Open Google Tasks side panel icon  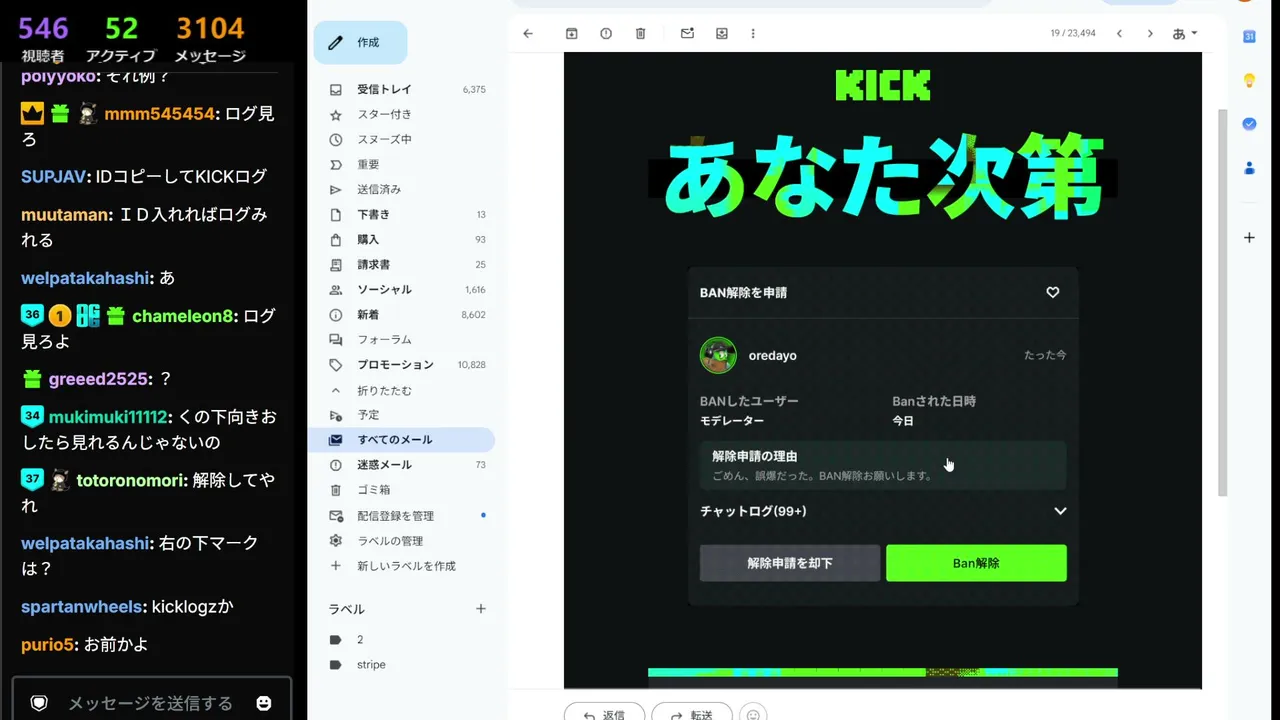(x=1249, y=124)
